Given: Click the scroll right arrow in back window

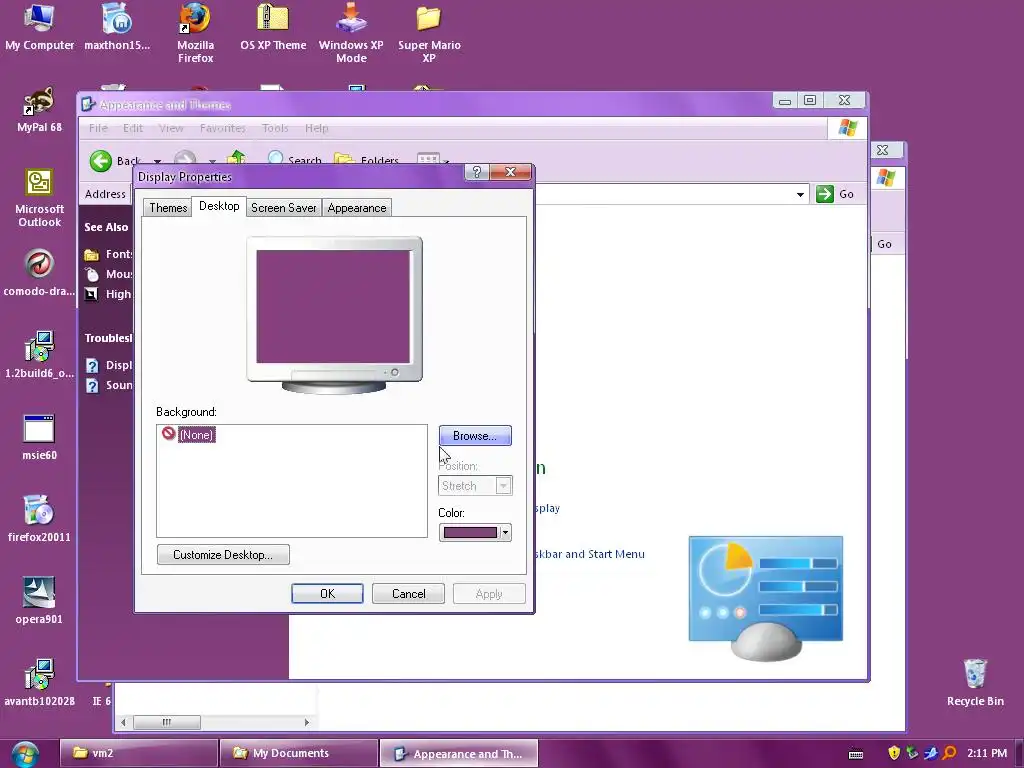Looking at the screenshot, I should 306,722.
